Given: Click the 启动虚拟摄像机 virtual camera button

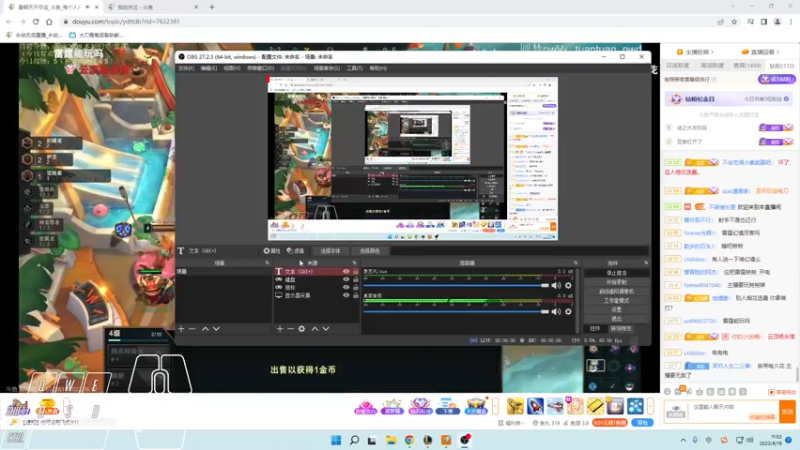Looking at the screenshot, I should pyautogui.click(x=616, y=291).
